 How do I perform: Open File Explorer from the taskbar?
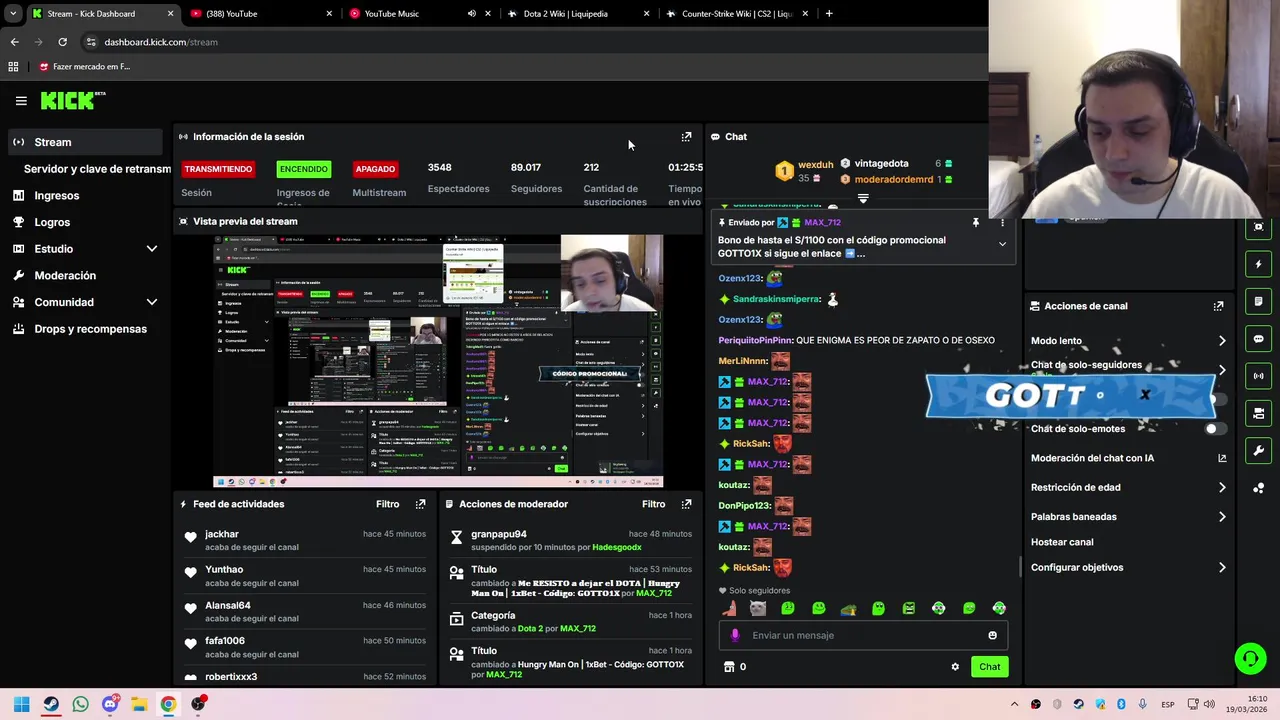pos(139,704)
